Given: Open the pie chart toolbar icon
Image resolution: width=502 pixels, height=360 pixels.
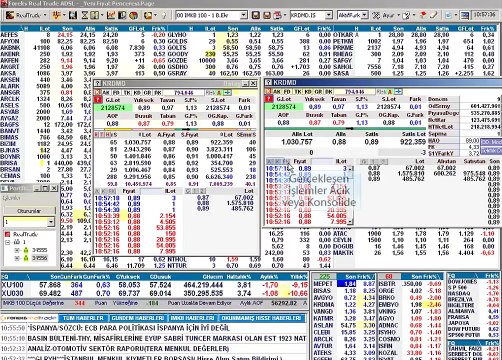Looking at the screenshot, I should pos(133,15).
